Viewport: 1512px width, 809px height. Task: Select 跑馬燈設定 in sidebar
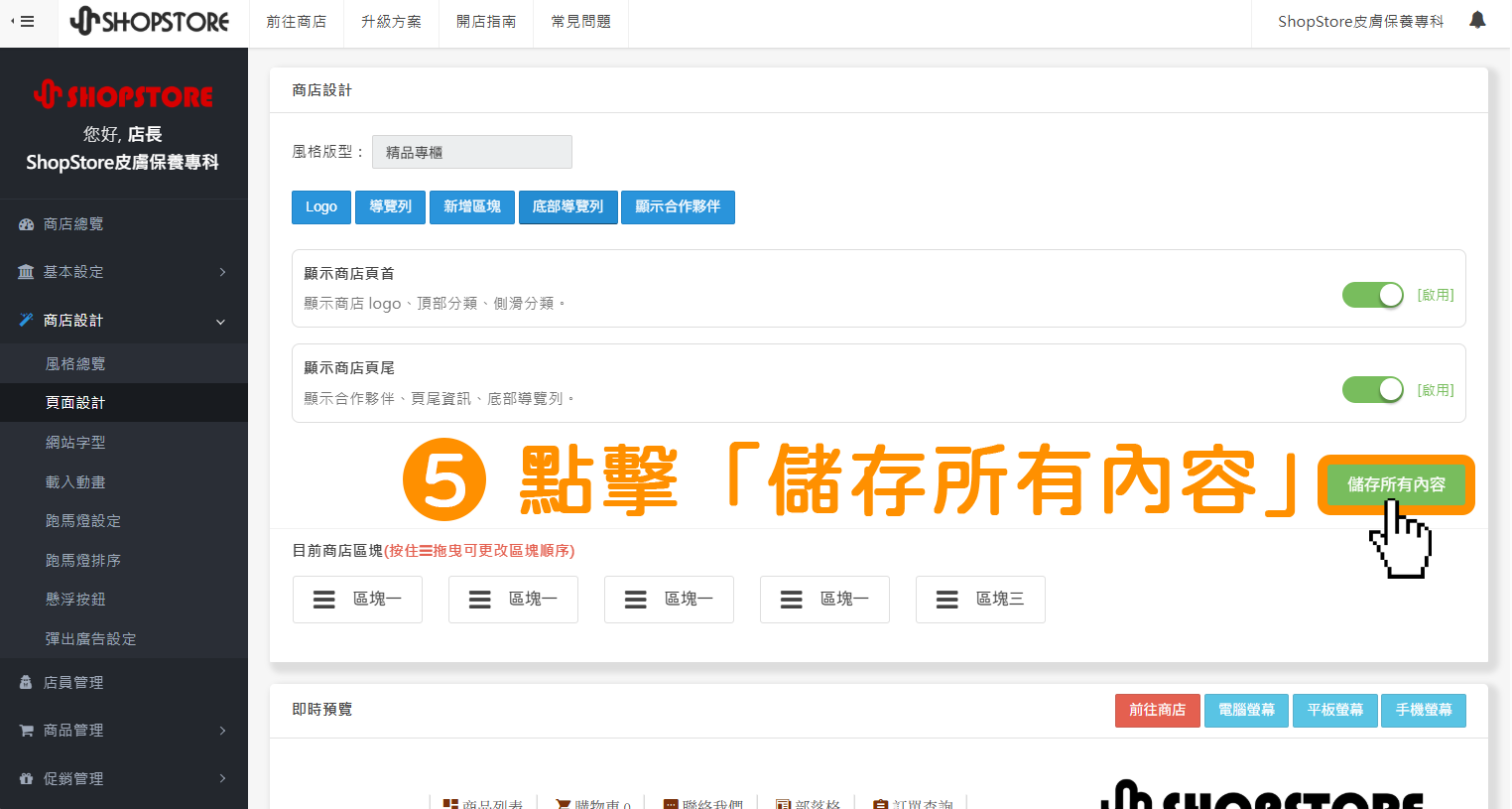coord(124,521)
